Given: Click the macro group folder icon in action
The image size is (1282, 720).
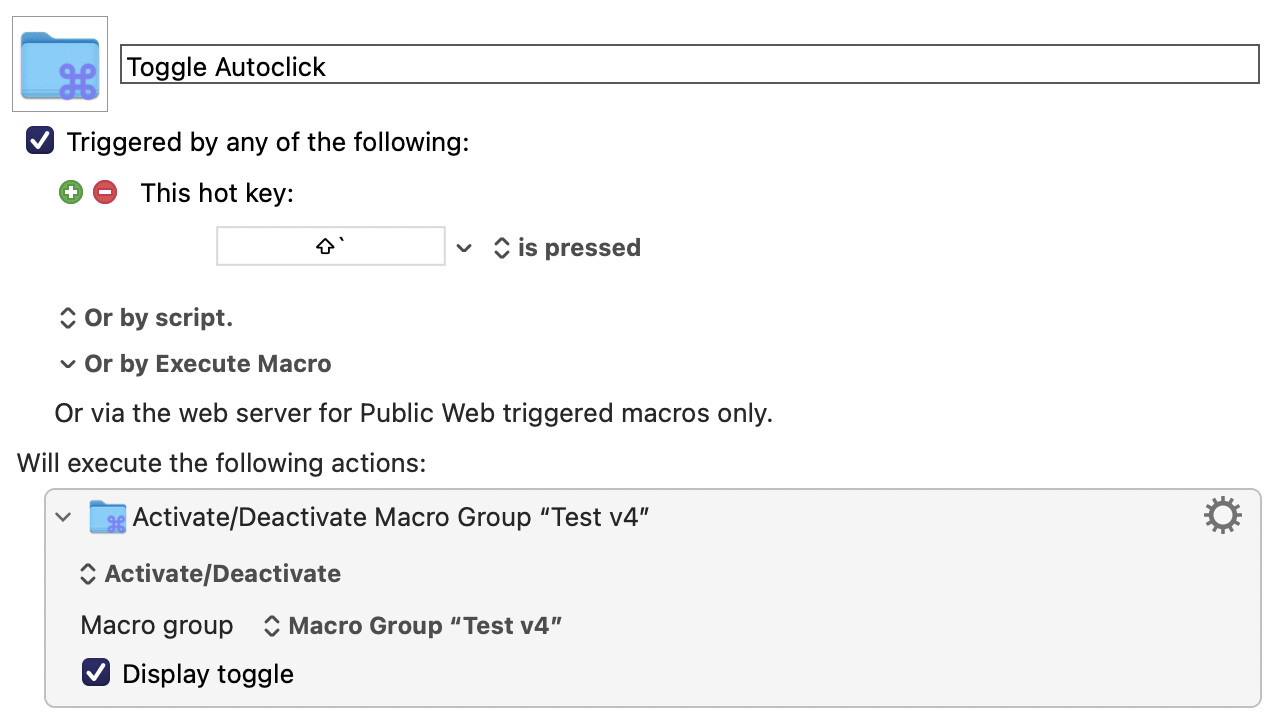Looking at the screenshot, I should (108, 517).
